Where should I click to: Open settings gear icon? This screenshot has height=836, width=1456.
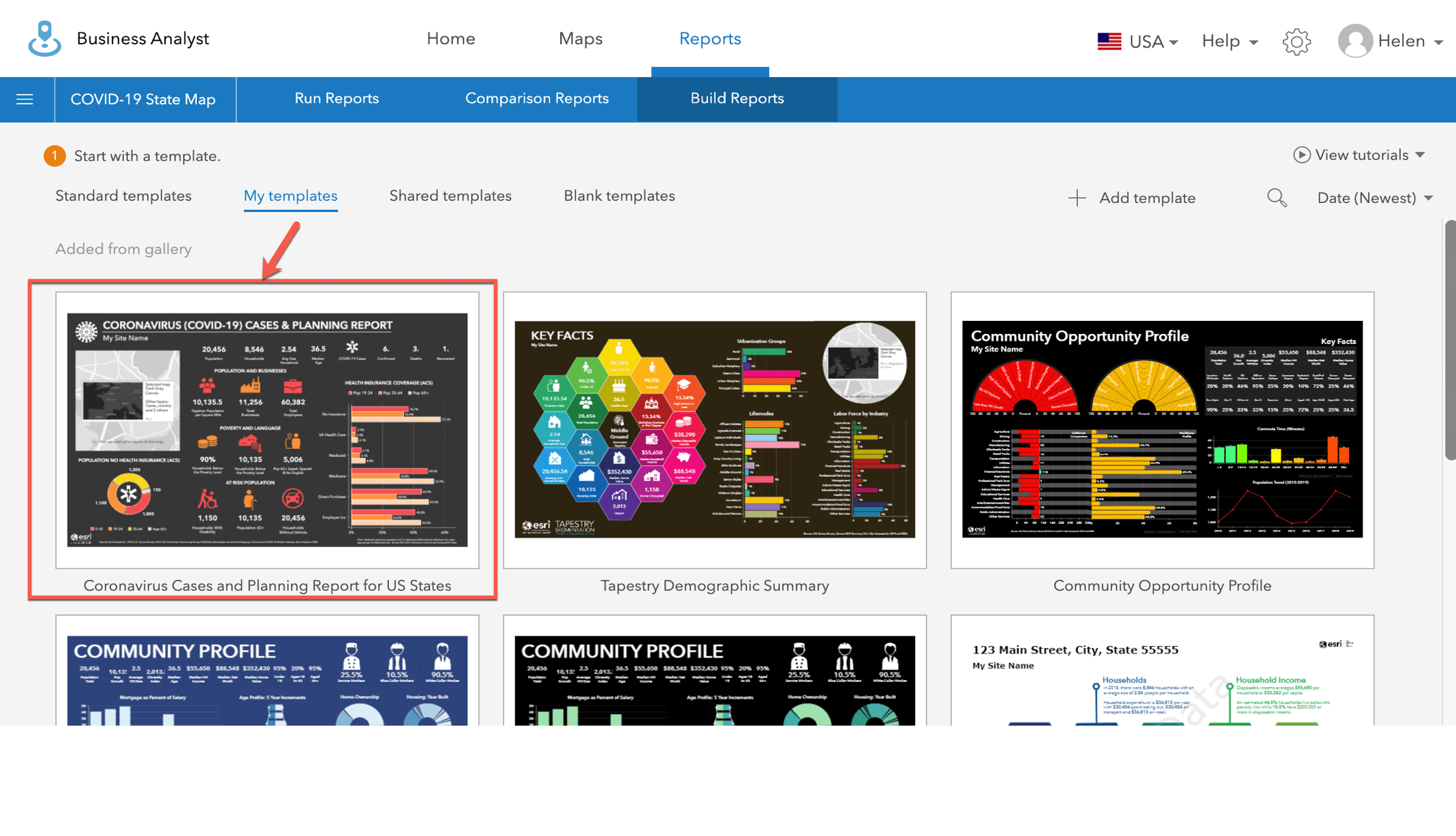pyautogui.click(x=1296, y=42)
